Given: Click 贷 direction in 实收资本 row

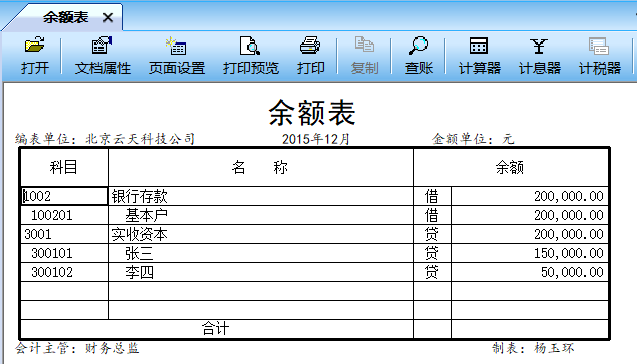Looking at the screenshot, I should [x=432, y=234].
